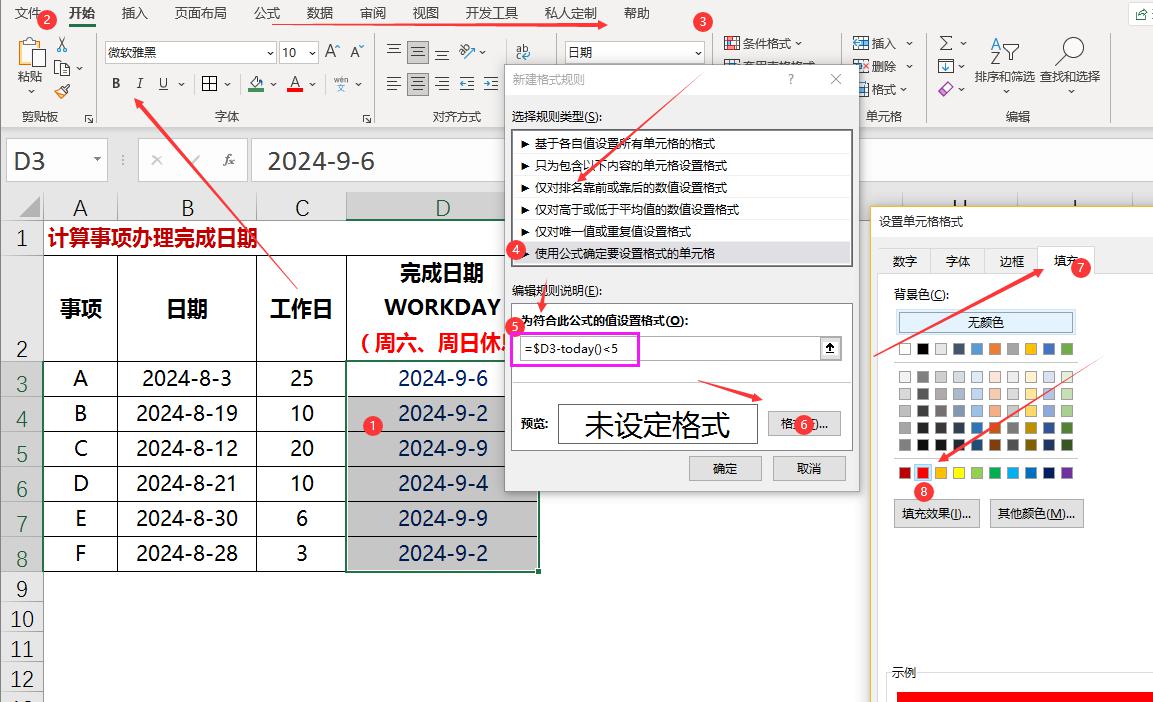Viewport: 1153px width, 702px height.
Task: Open the 页面布局 ribbon tab
Action: pyautogui.click(x=201, y=13)
